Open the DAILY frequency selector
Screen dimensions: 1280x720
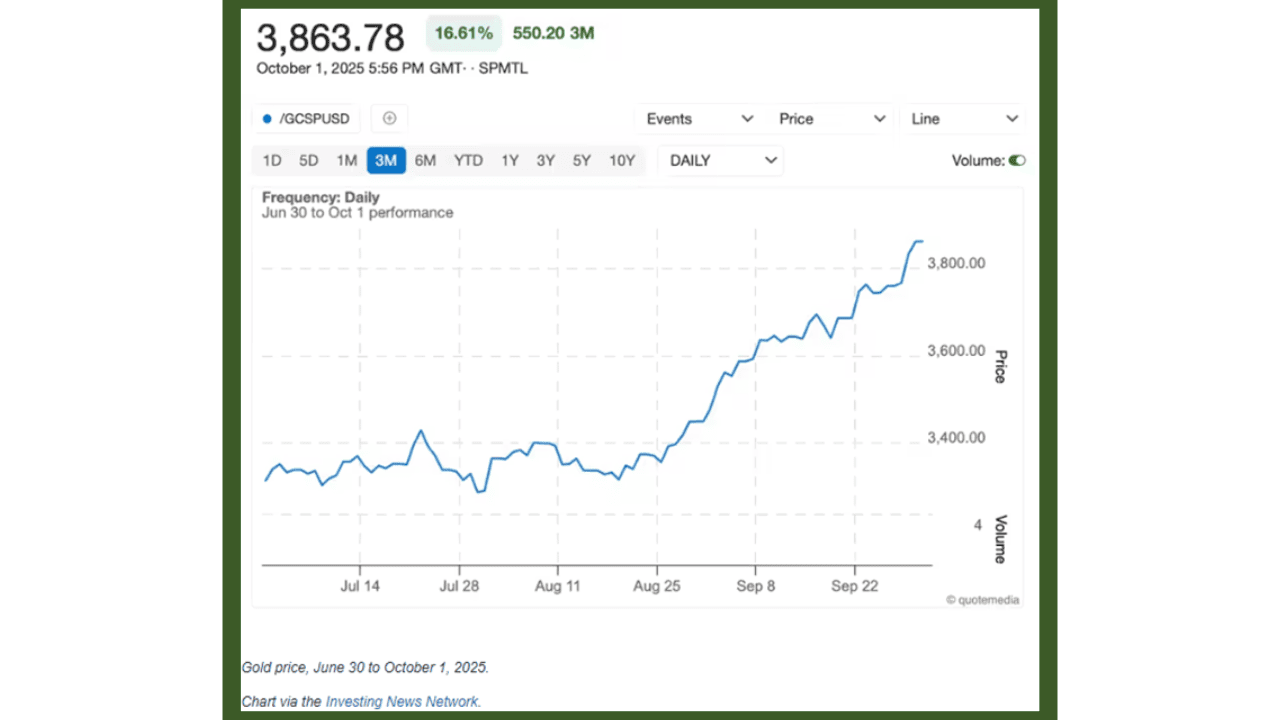[721, 160]
